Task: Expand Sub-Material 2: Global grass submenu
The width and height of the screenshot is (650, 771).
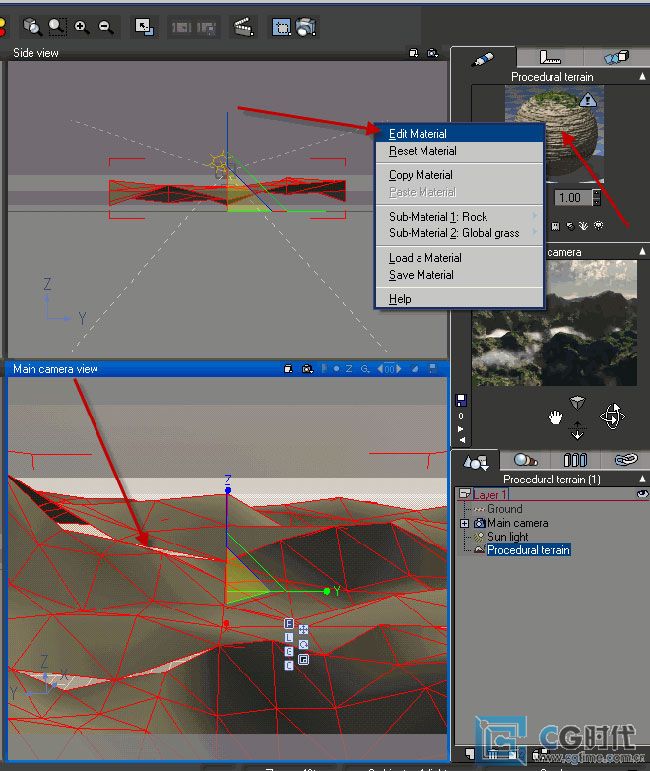Action: pyautogui.click(x=459, y=233)
